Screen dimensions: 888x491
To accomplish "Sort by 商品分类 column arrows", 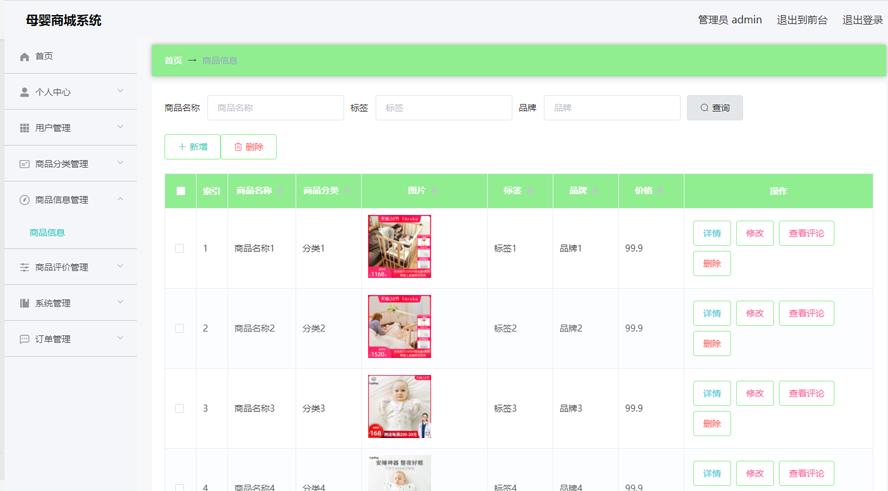I will click(x=347, y=191).
